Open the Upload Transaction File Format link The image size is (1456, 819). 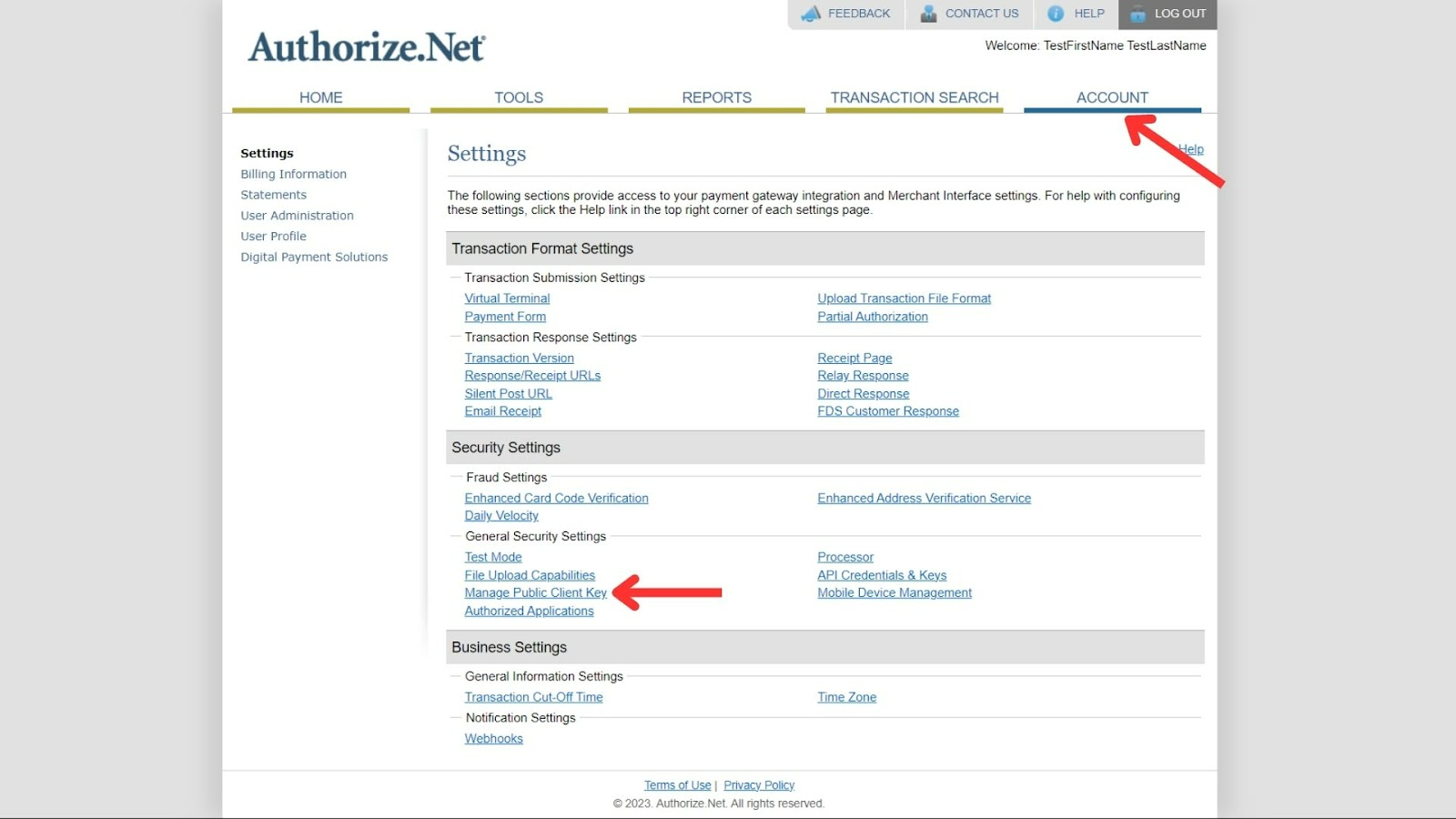coord(904,298)
